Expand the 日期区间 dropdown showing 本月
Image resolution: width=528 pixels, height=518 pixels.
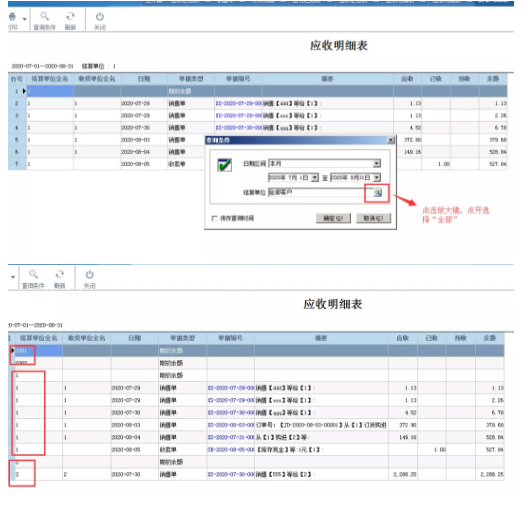377,164
